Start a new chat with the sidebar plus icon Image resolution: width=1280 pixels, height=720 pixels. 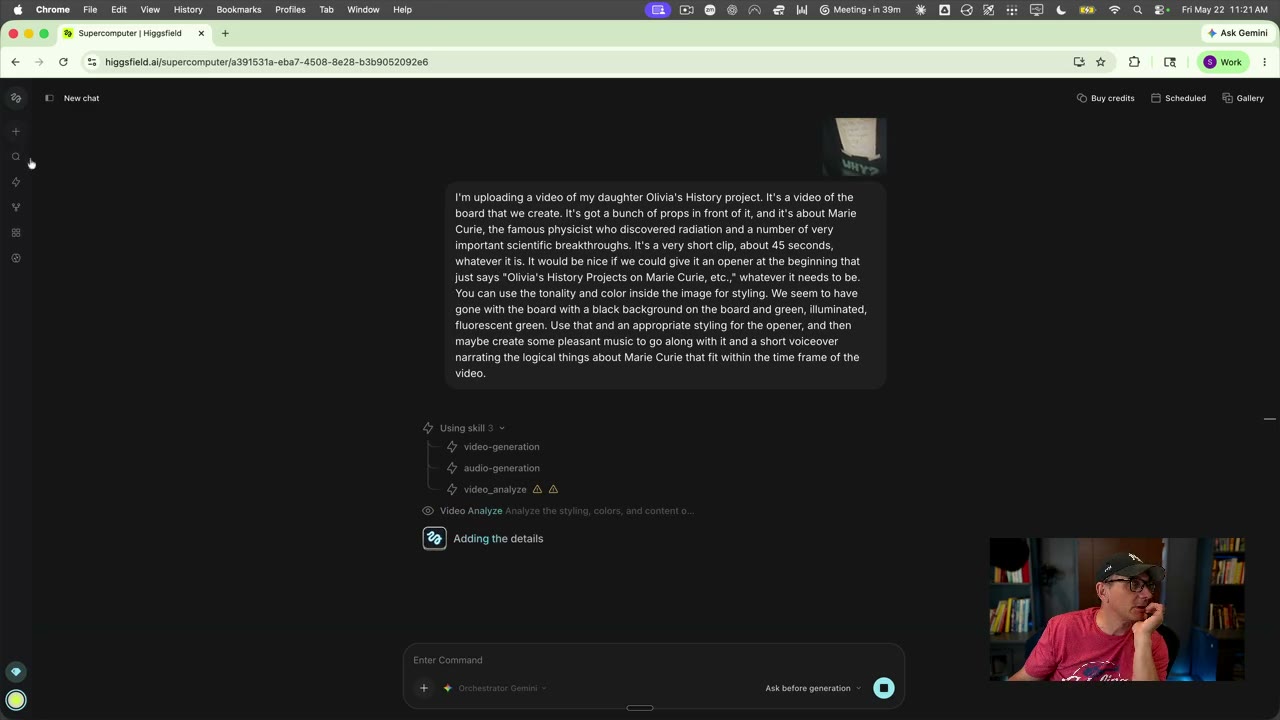16,131
